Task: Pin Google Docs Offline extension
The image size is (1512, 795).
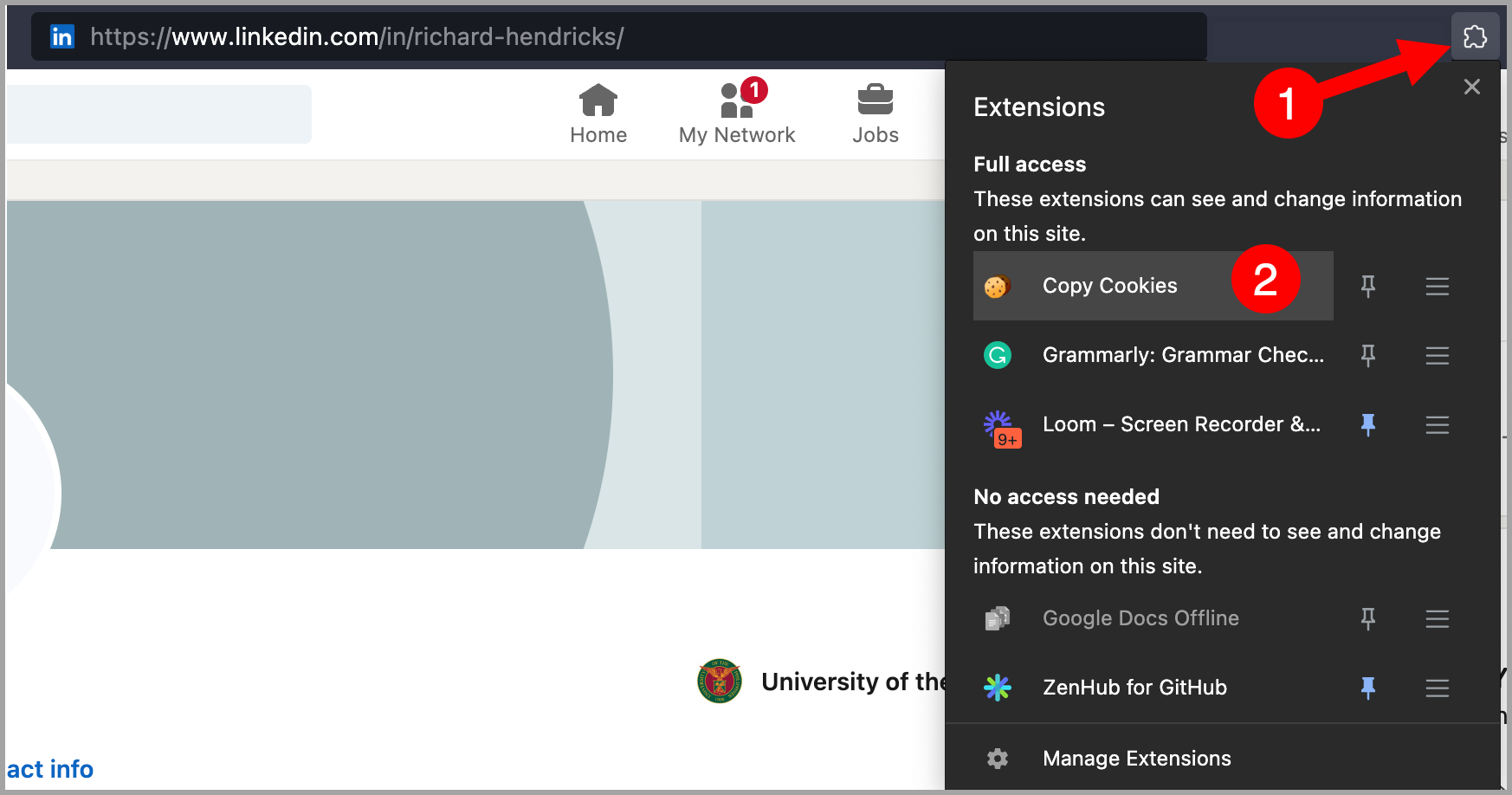Action: [1368, 618]
